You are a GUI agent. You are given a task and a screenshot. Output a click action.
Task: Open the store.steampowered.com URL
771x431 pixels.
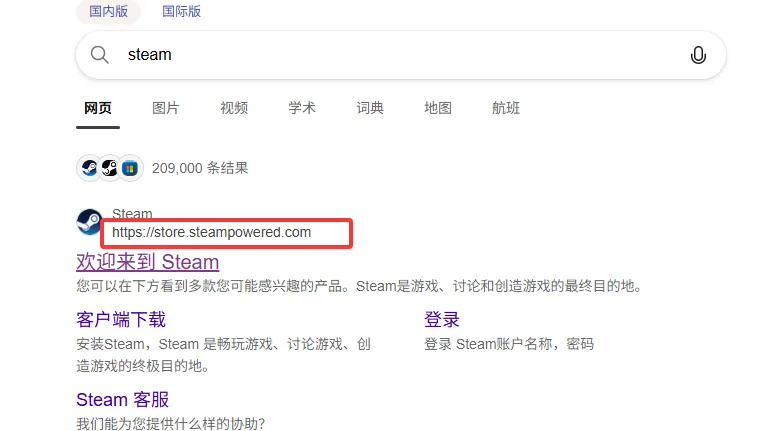point(211,232)
